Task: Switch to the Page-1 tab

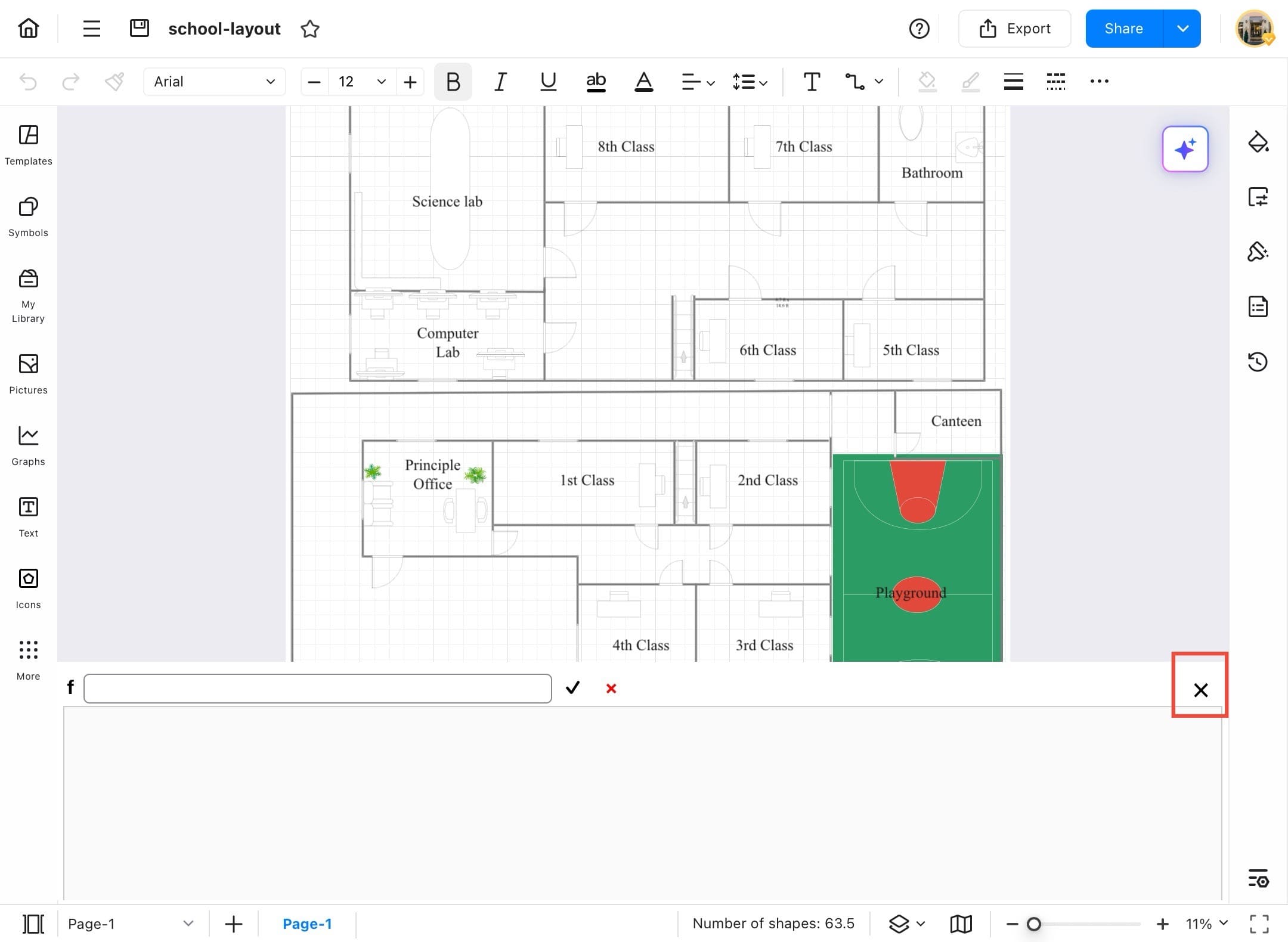Action: pos(307,924)
